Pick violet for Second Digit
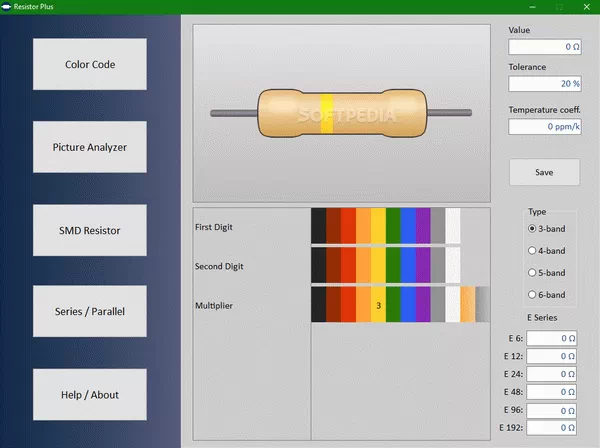Screen dimensions: 600x448 point(423,265)
